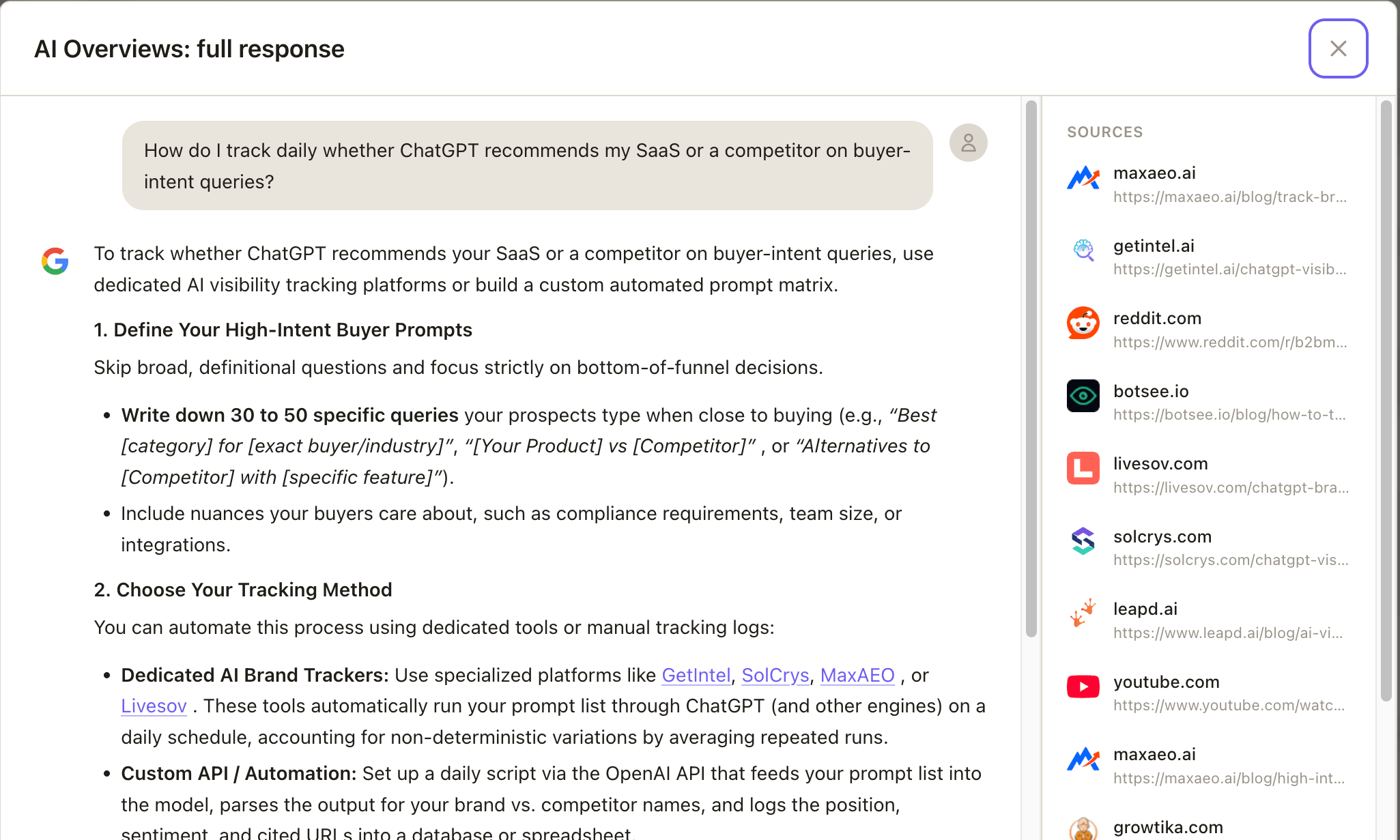The image size is (1400, 840).
Task: Click the growtika.com favicon
Action: 1083,829
